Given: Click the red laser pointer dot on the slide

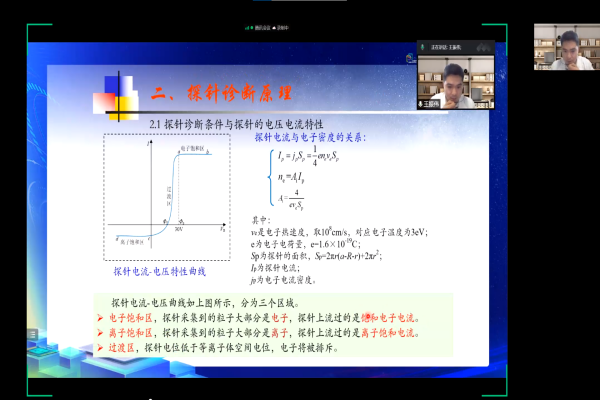Looking at the screenshot, I should pyautogui.click(x=367, y=317).
